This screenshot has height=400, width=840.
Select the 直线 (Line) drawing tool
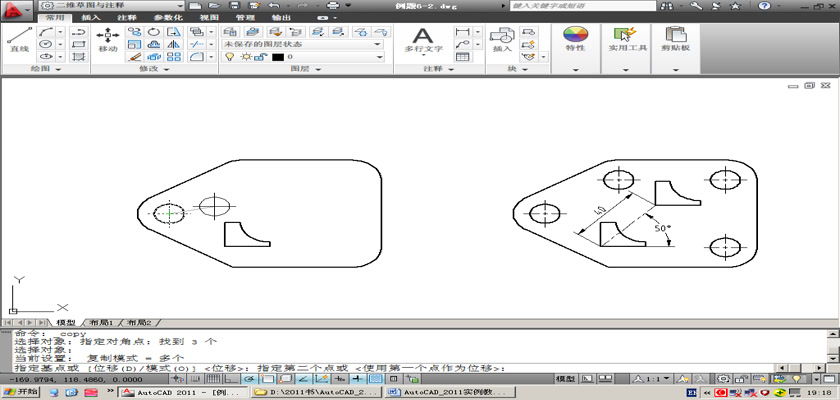pos(17,39)
